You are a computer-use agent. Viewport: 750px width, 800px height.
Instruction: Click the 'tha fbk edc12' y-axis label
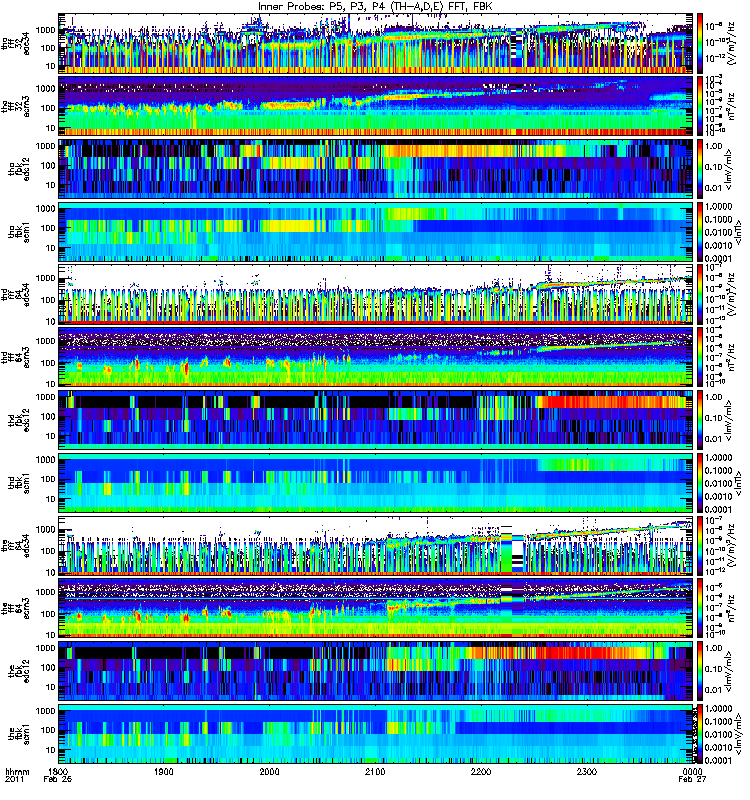[x=19, y=169]
